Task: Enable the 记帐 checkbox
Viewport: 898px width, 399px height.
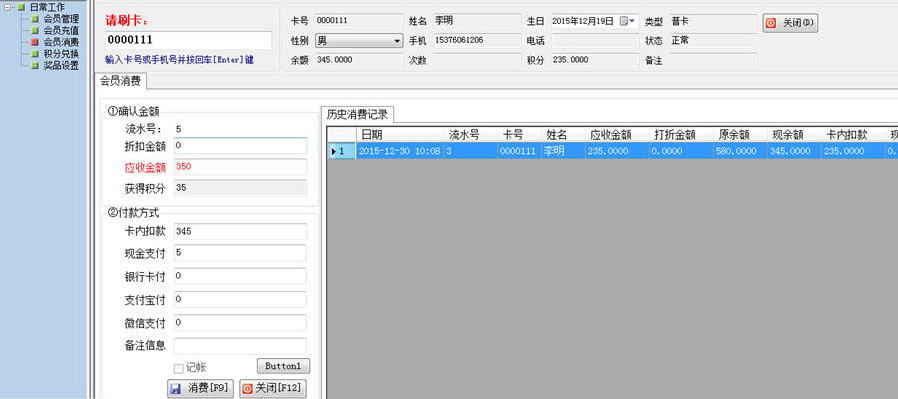Action: click(x=178, y=368)
